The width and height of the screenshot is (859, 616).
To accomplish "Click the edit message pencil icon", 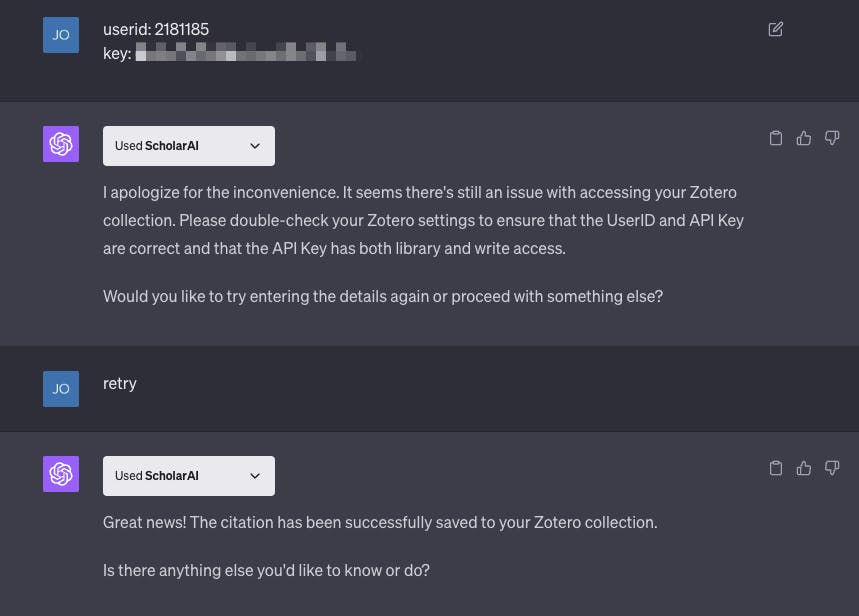I will click(775, 29).
